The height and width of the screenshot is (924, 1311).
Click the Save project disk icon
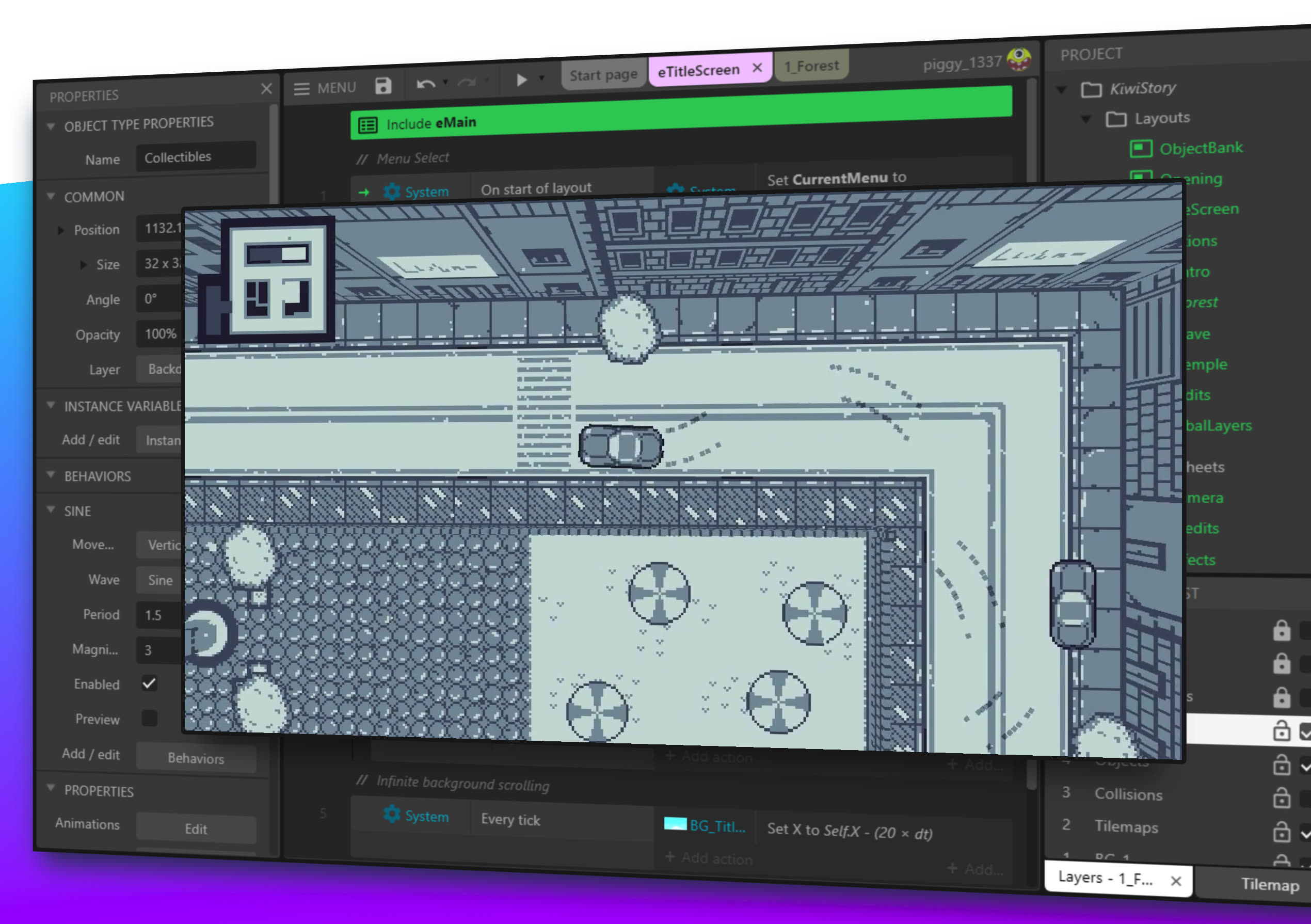pos(383,86)
